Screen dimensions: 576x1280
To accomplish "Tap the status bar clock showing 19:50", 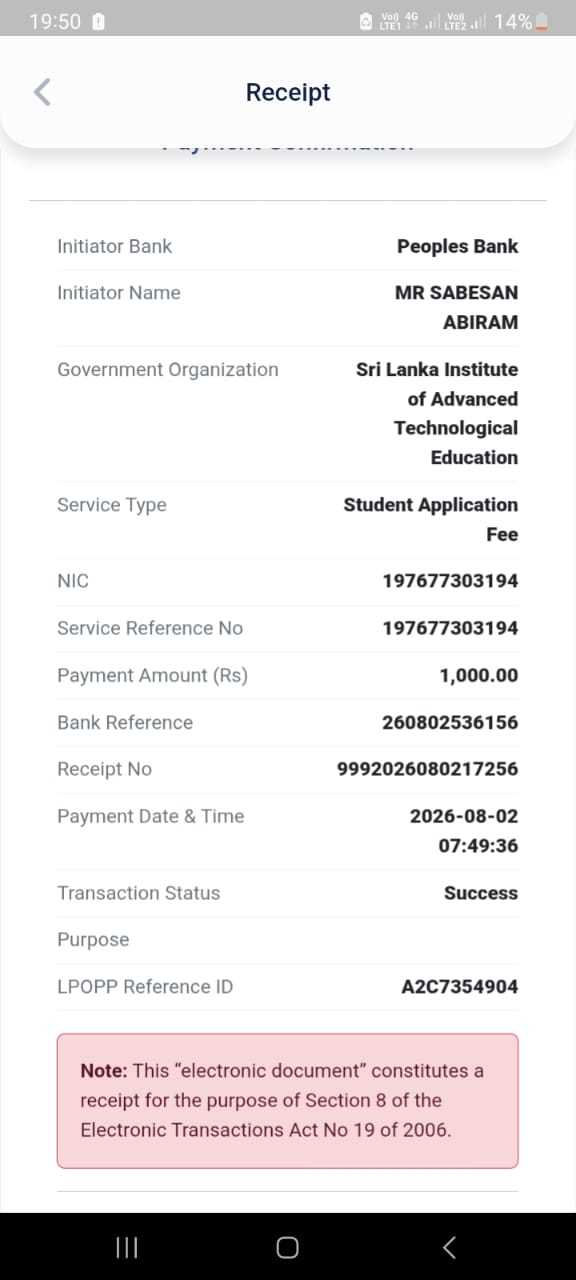I will (55, 21).
